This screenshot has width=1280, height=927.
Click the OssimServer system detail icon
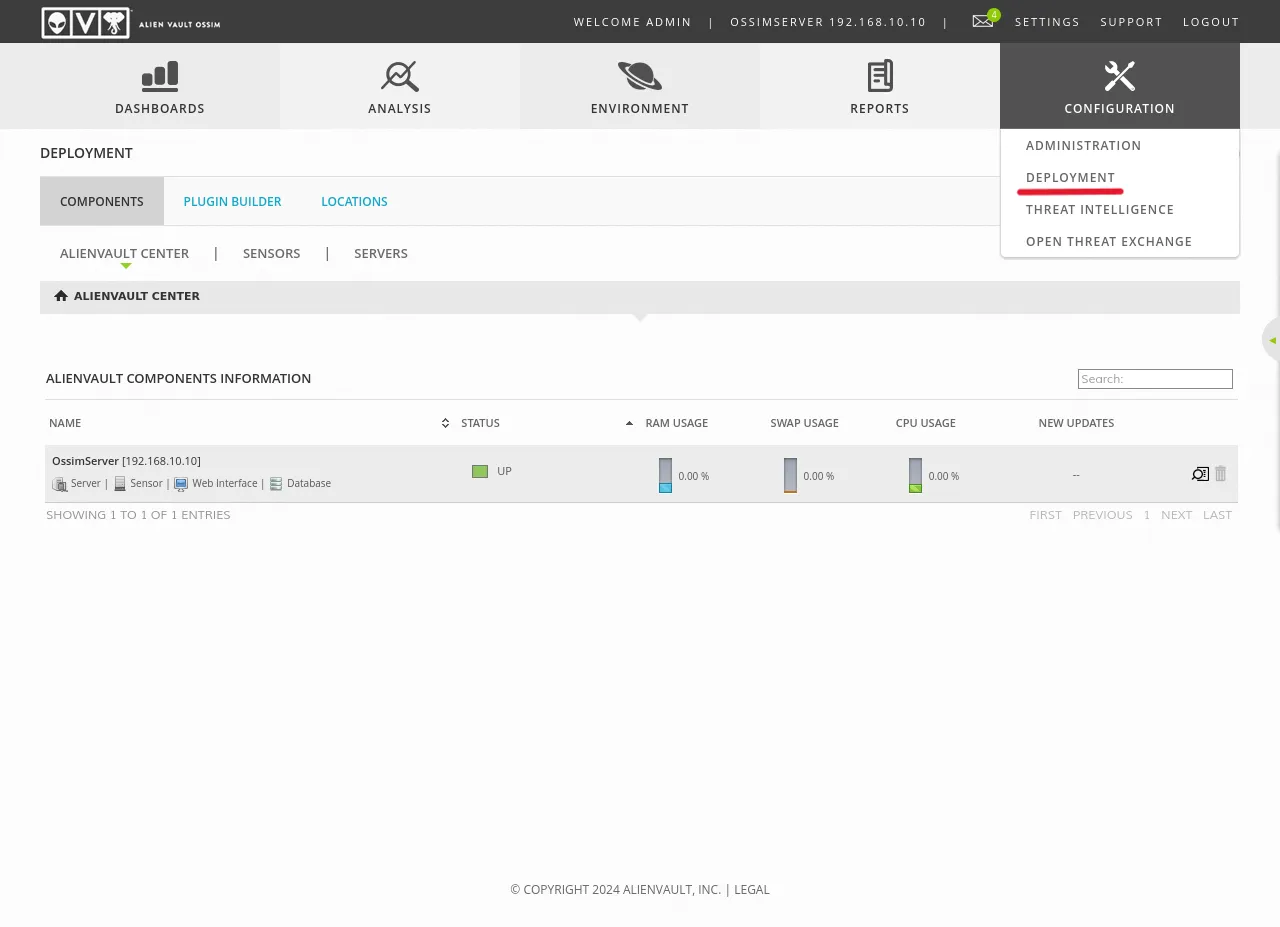point(1200,474)
